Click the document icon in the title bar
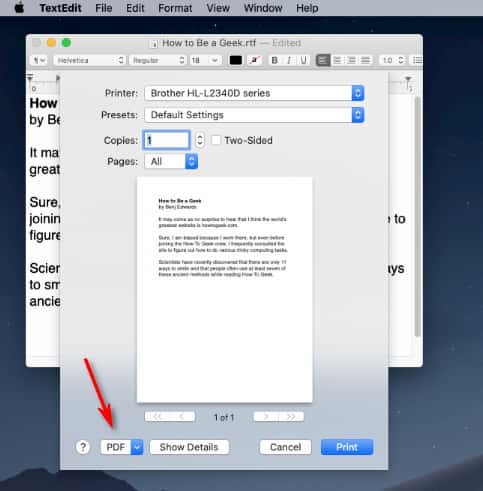The width and height of the screenshot is (483, 491). 154,44
